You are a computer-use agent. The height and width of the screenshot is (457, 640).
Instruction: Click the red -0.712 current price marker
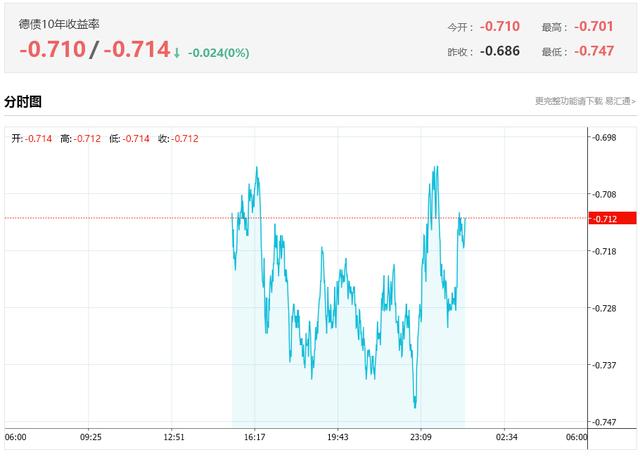pyautogui.click(x=603, y=218)
